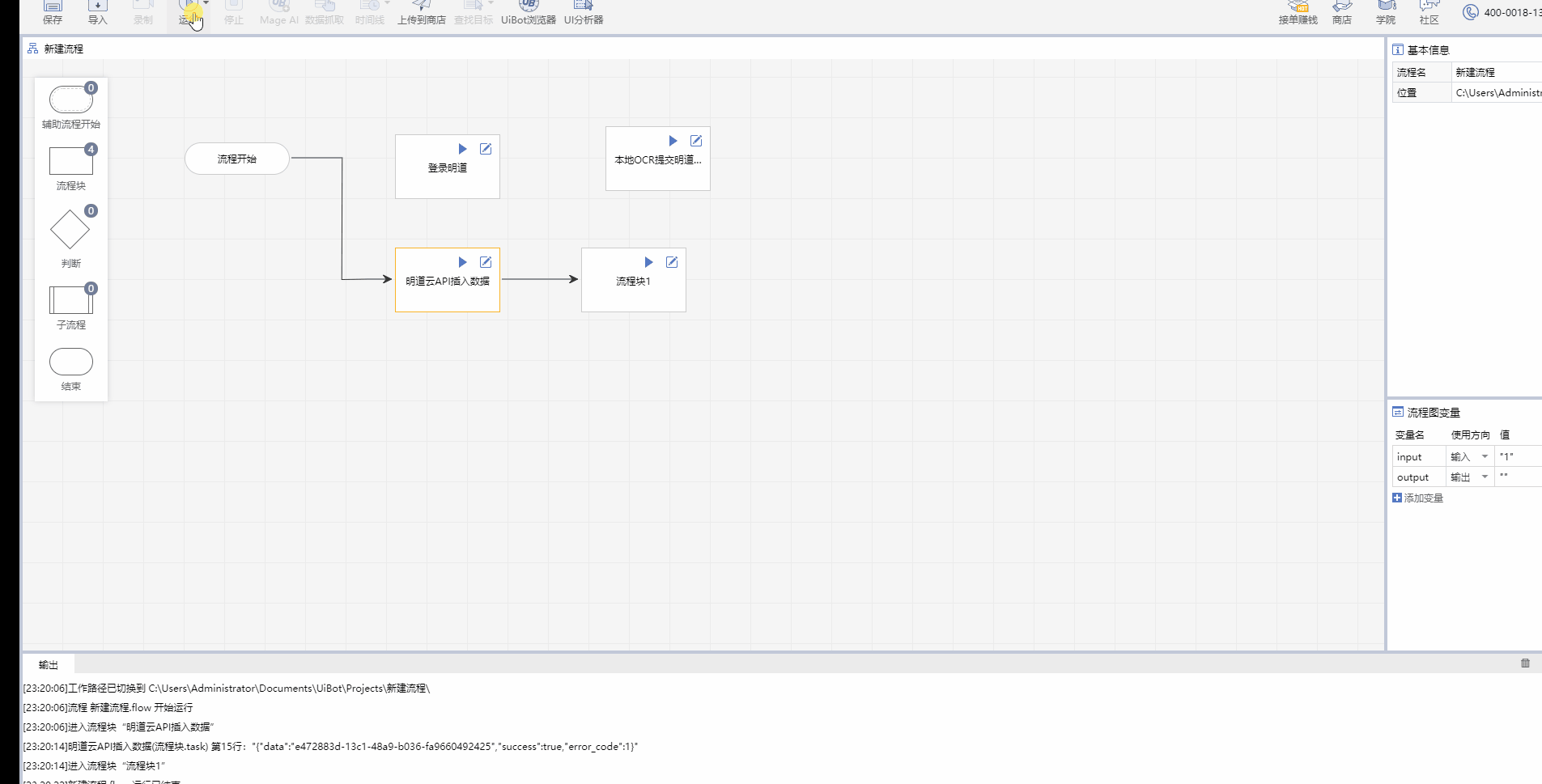Image resolution: width=1542 pixels, height=784 pixels.
Task: Run the 本地OCR提交明道 block
Action: (x=673, y=141)
